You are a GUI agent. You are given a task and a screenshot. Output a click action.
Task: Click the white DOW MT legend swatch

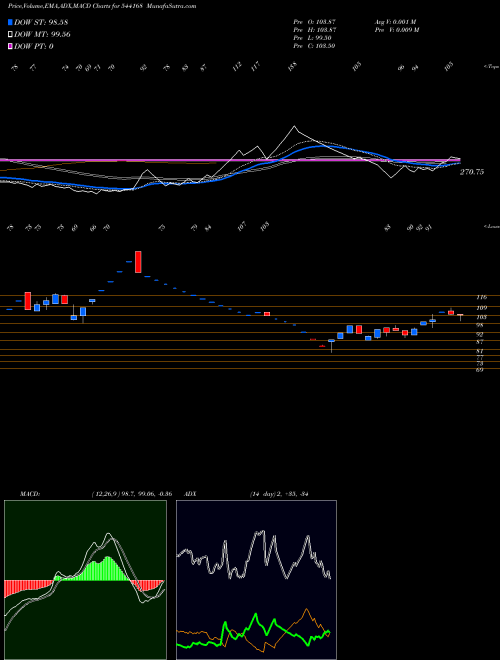point(10,35)
